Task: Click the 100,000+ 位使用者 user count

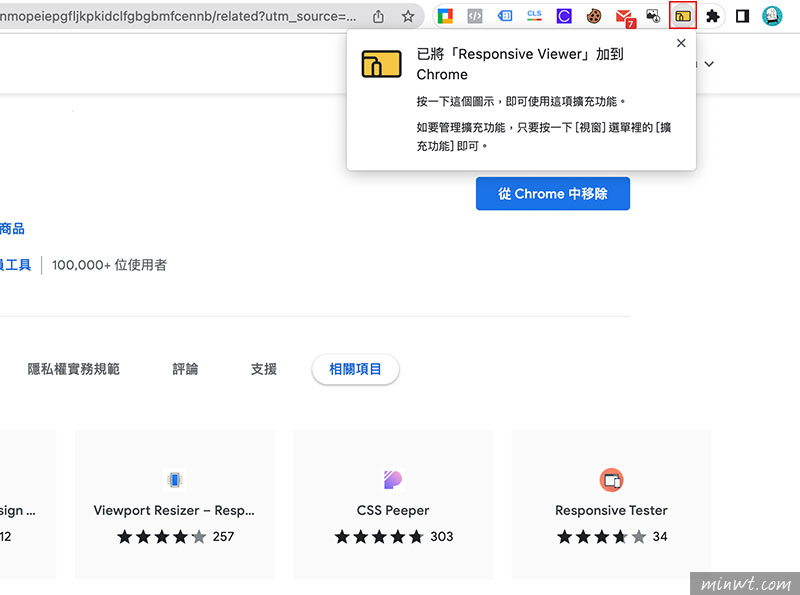Action: (109, 265)
